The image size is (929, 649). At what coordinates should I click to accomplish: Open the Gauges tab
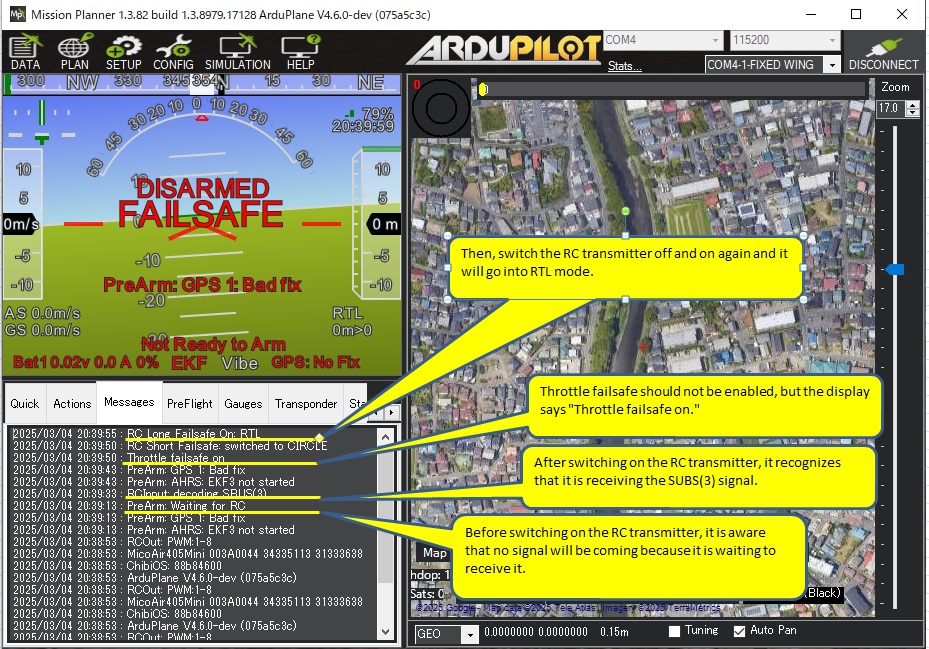point(243,404)
